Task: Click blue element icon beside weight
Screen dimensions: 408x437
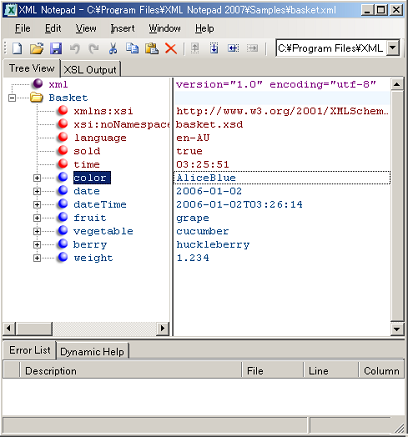Action: pyautogui.click(x=63, y=257)
